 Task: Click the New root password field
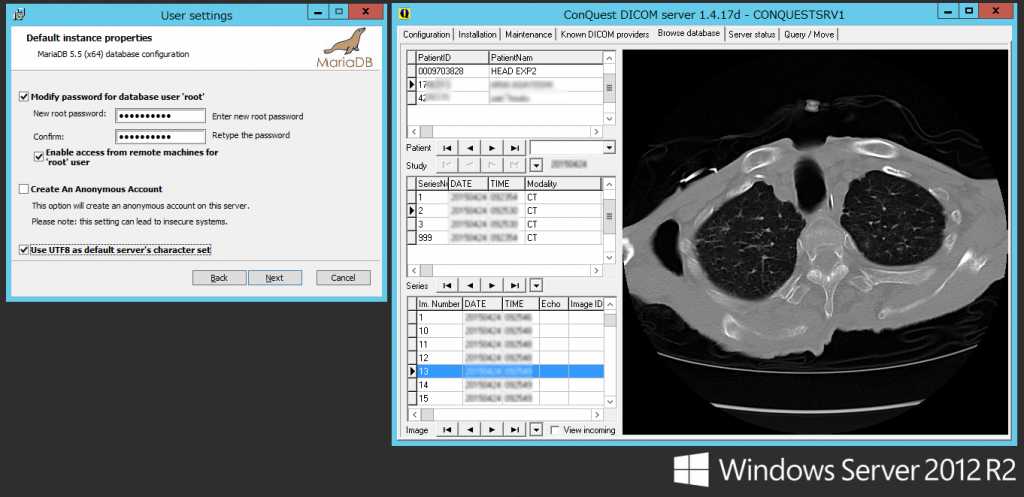pyautogui.click(x=161, y=116)
